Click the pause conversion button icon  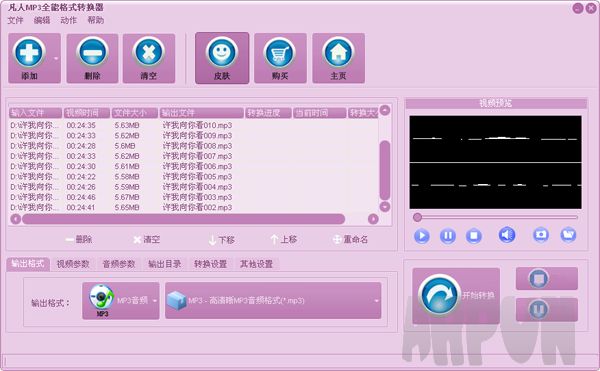538,309
